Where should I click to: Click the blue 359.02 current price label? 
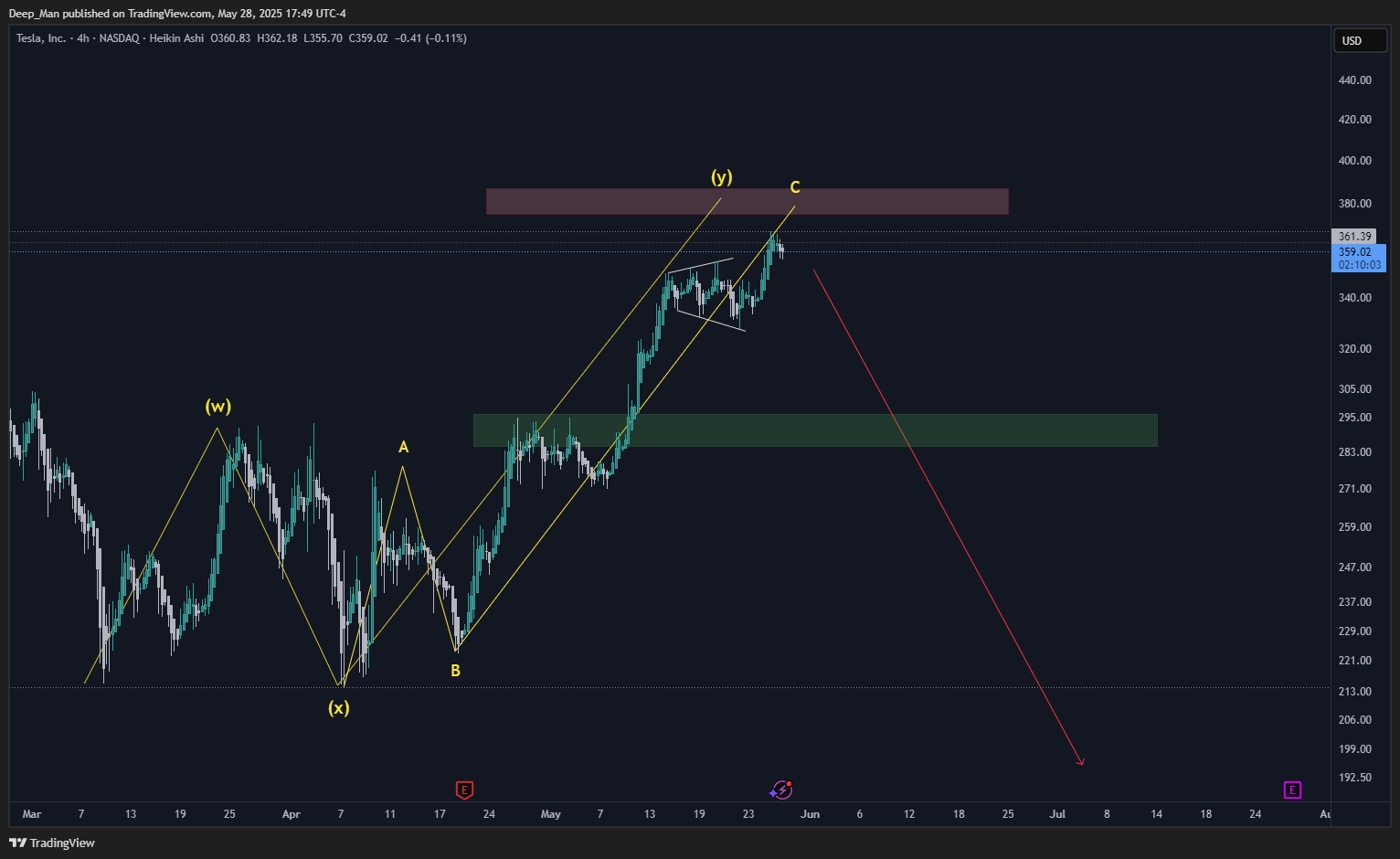[x=1359, y=258]
